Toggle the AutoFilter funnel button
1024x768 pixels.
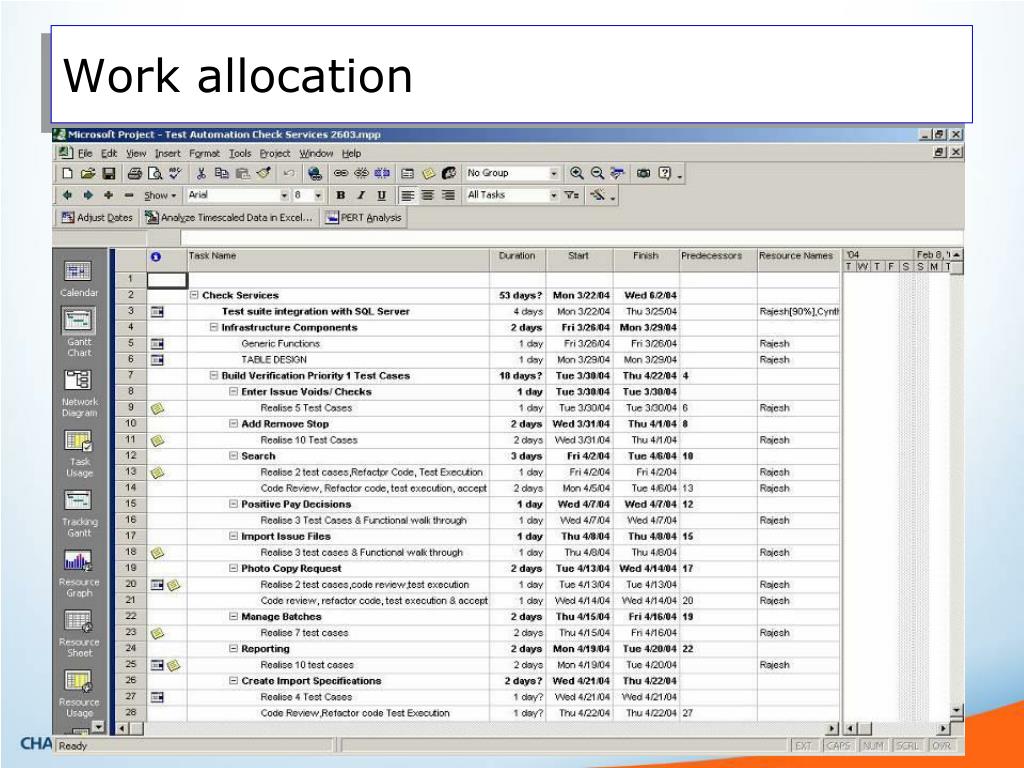point(571,195)
